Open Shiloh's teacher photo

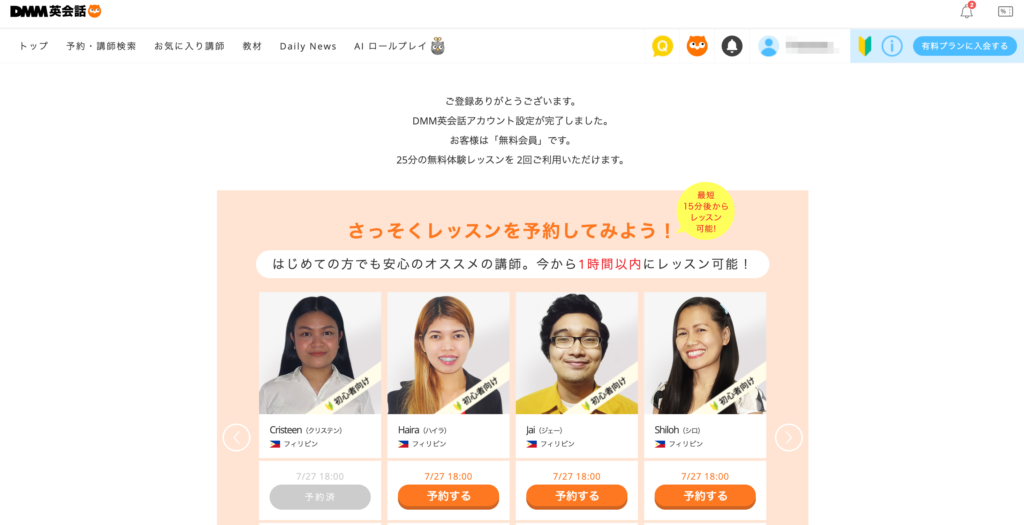705,353
